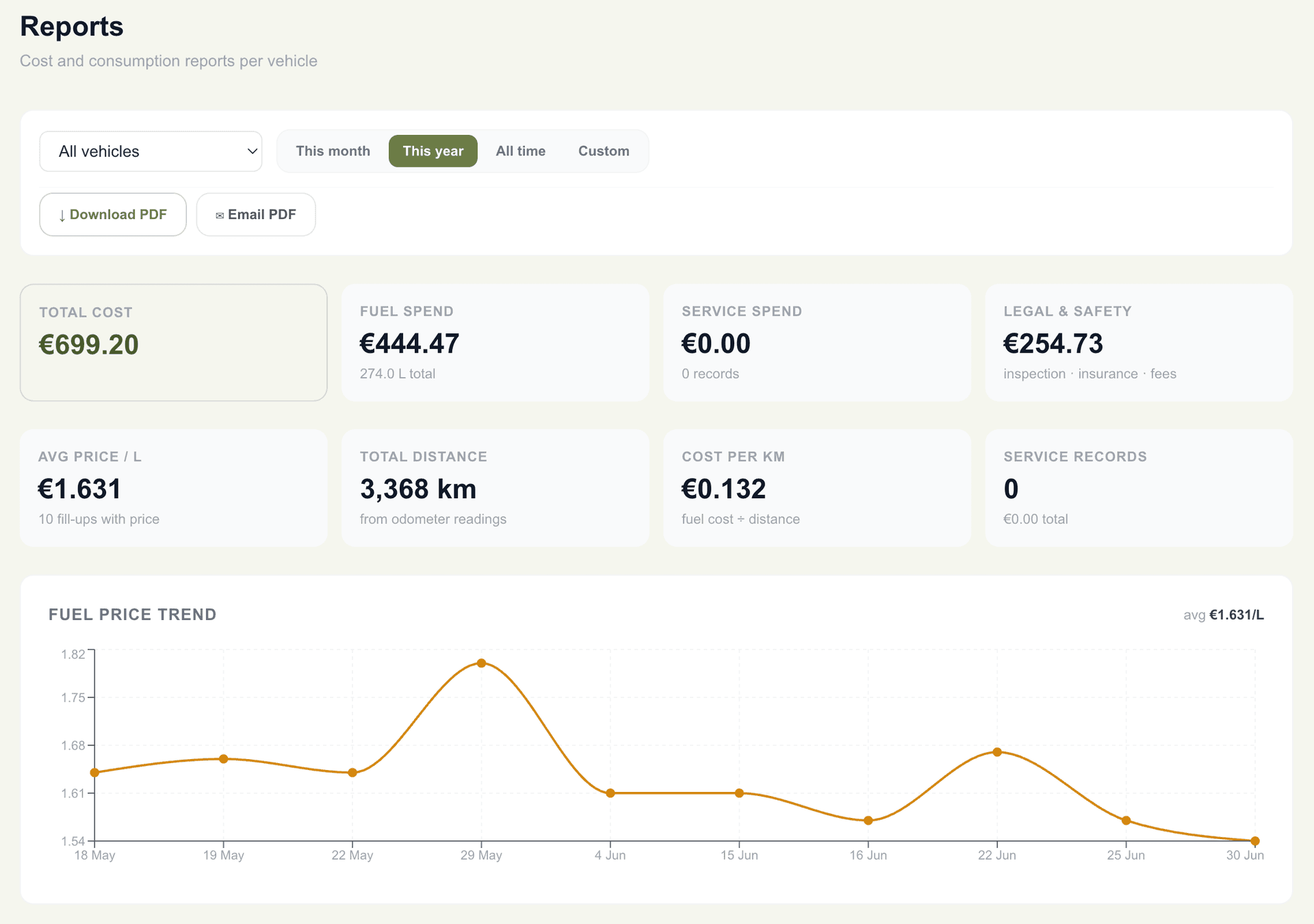Click the 19 May data point on chart
This screenshot has height=924, width=1314.
pos(224,759)
